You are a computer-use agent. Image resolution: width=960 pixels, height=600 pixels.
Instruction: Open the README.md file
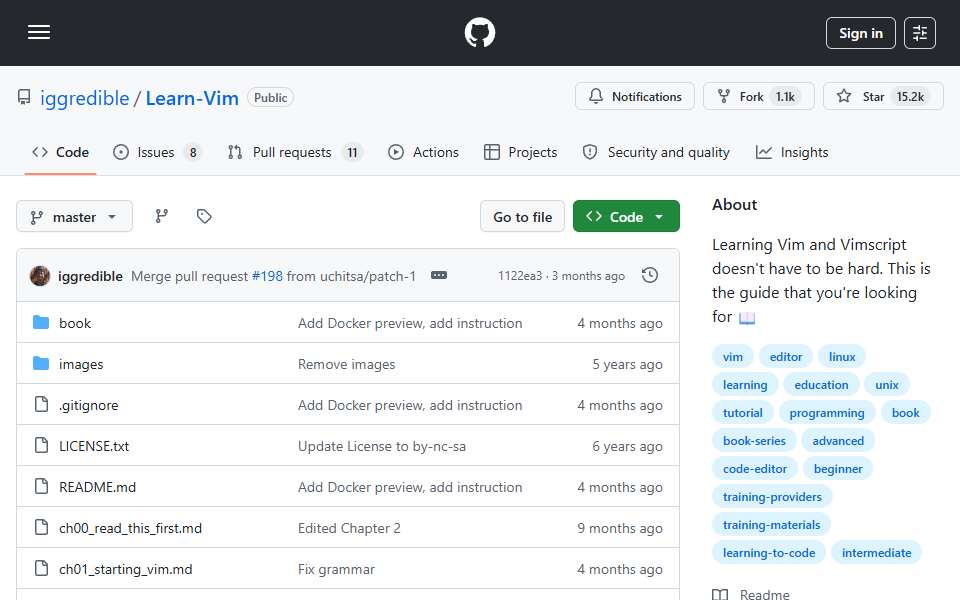click(97, 487)
